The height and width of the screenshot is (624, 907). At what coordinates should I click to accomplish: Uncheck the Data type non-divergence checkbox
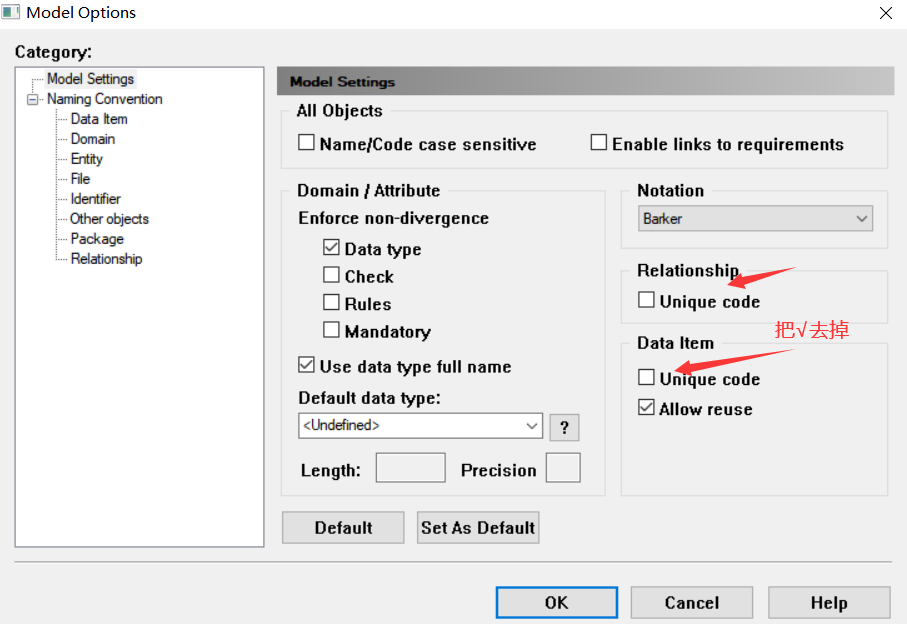pyautogui.click(x=331, y=248)
